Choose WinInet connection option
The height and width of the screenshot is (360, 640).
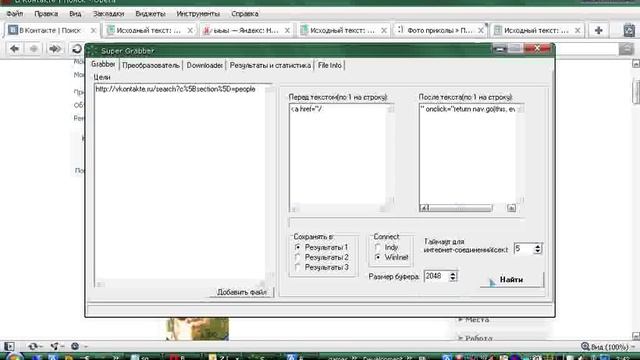click(378, 258)
